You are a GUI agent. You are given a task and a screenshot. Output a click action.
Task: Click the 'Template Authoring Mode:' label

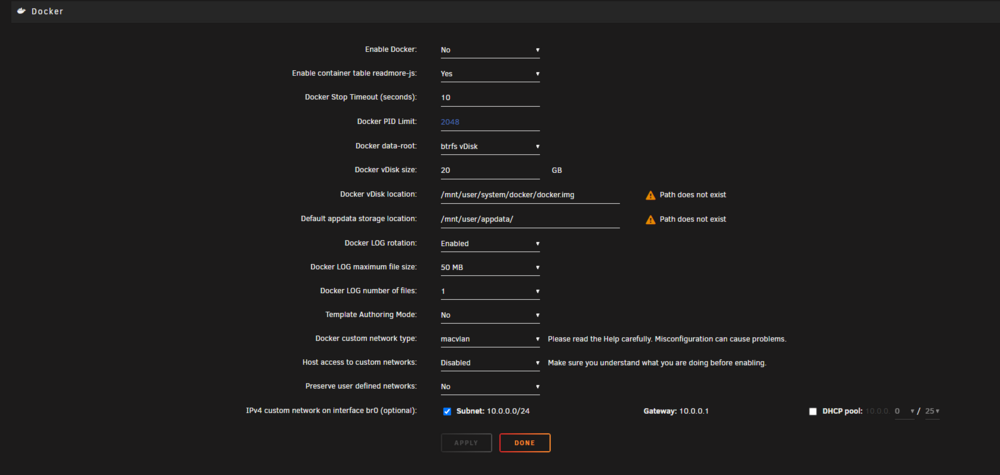coord(371,315)
